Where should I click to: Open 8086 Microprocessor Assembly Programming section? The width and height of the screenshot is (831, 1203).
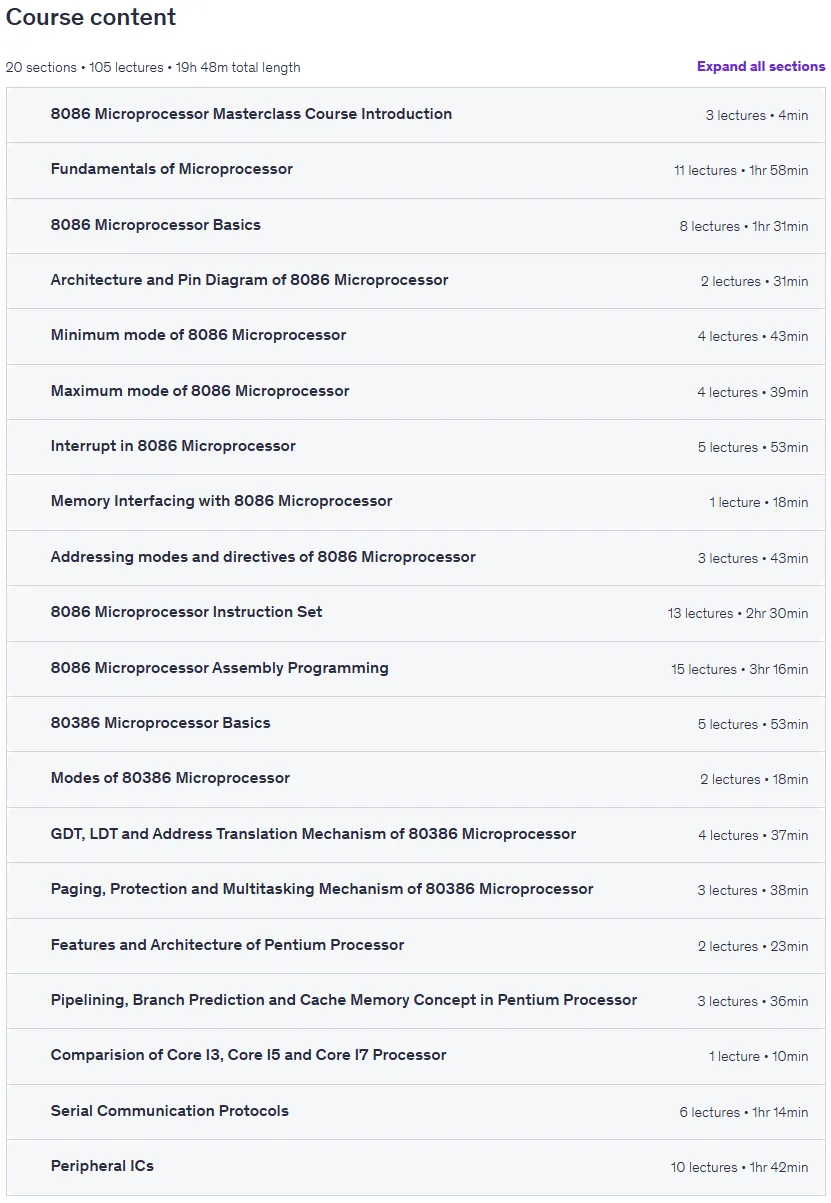point(416,669)
